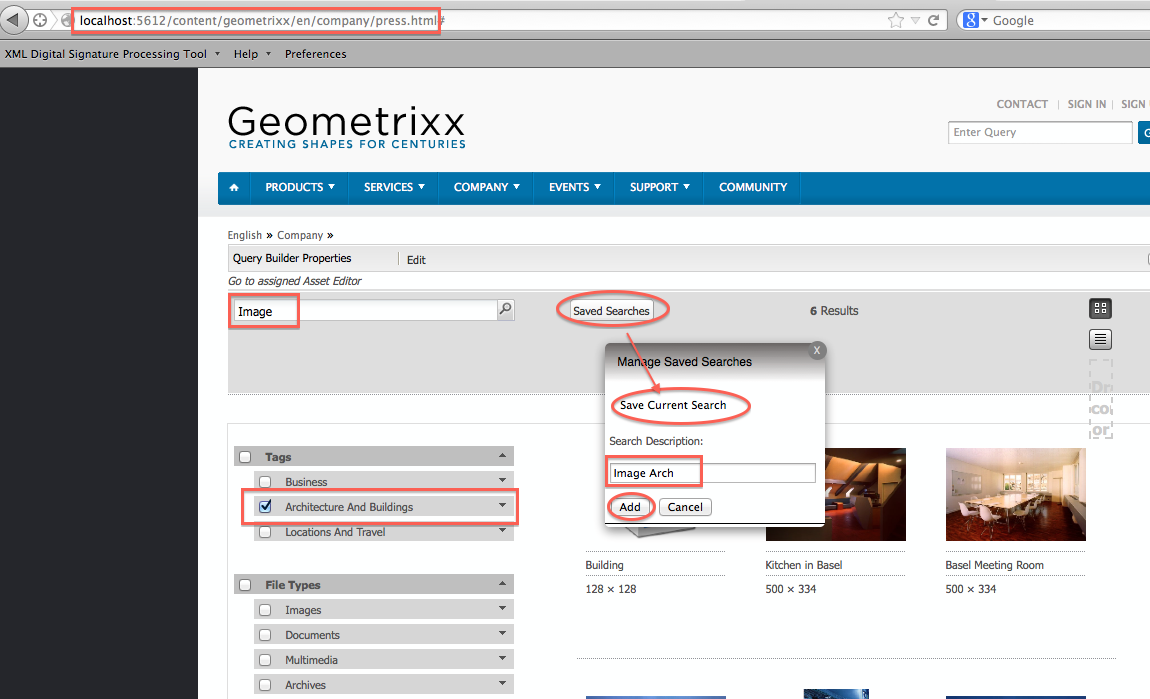Go to the COMMUNITY navigation item
Image resolution: width=1150 pixels, height=699 pixels.
(752, 188)
